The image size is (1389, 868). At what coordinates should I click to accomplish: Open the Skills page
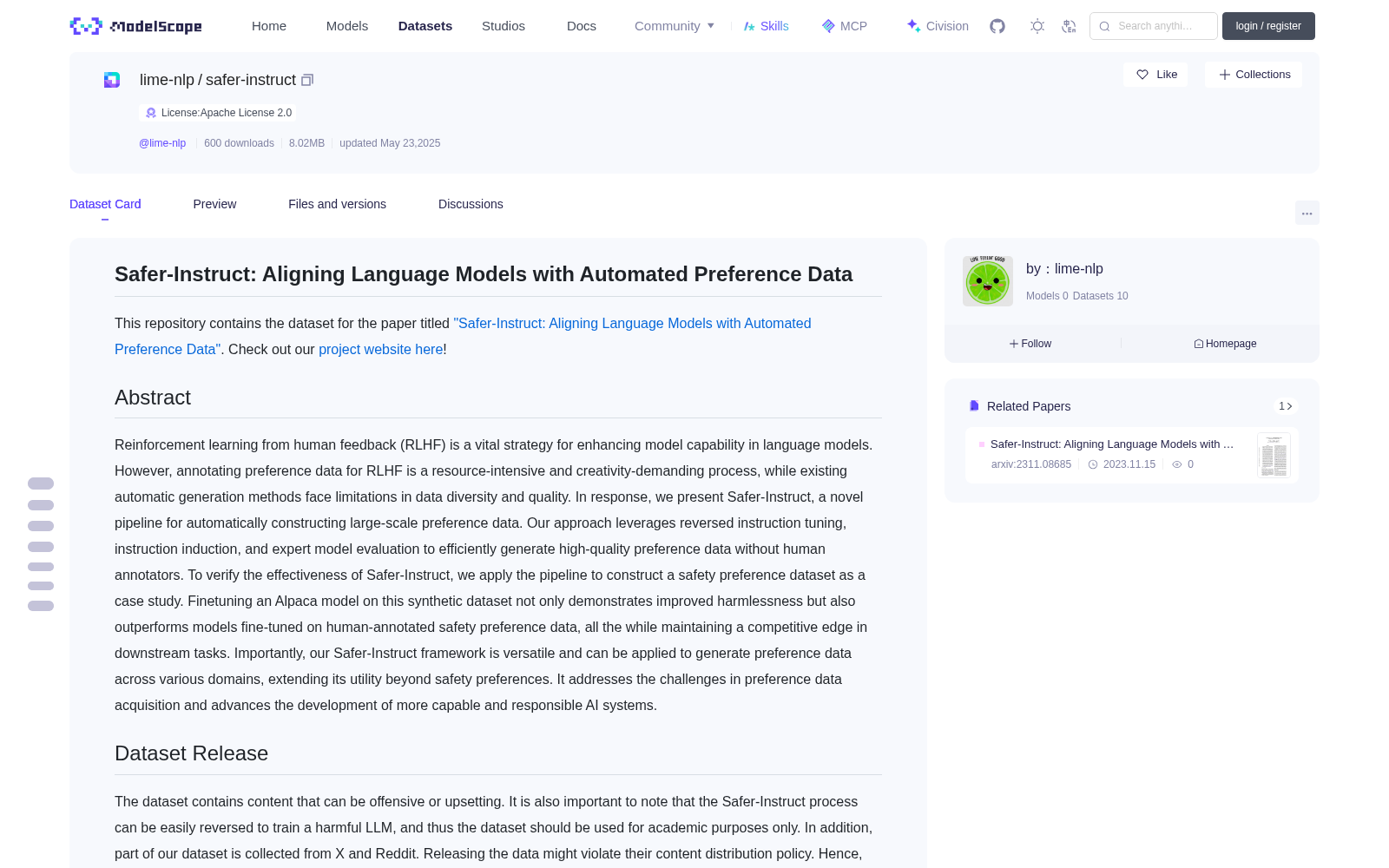[x=766, y=26]
